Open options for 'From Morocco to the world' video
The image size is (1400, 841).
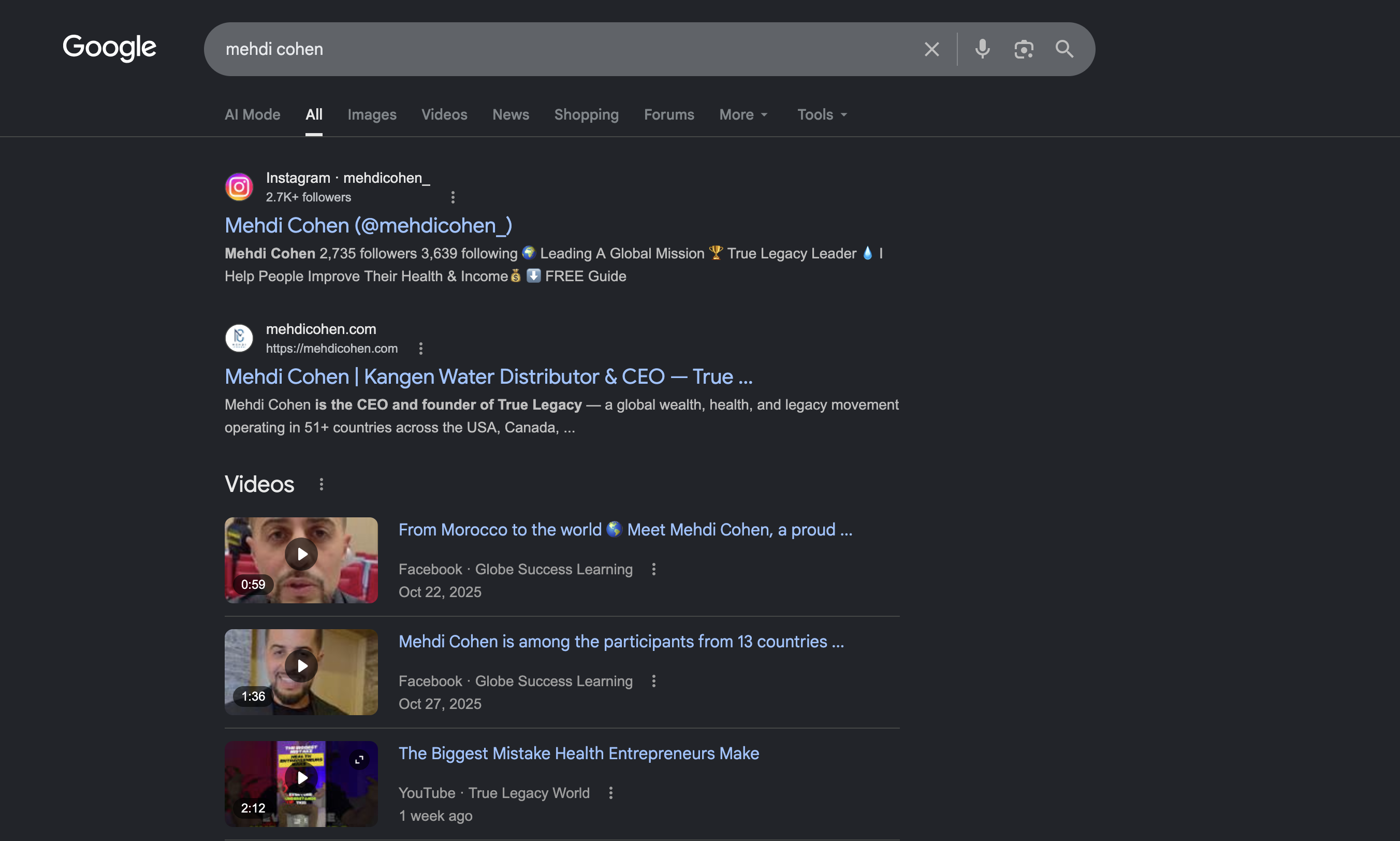654,569
